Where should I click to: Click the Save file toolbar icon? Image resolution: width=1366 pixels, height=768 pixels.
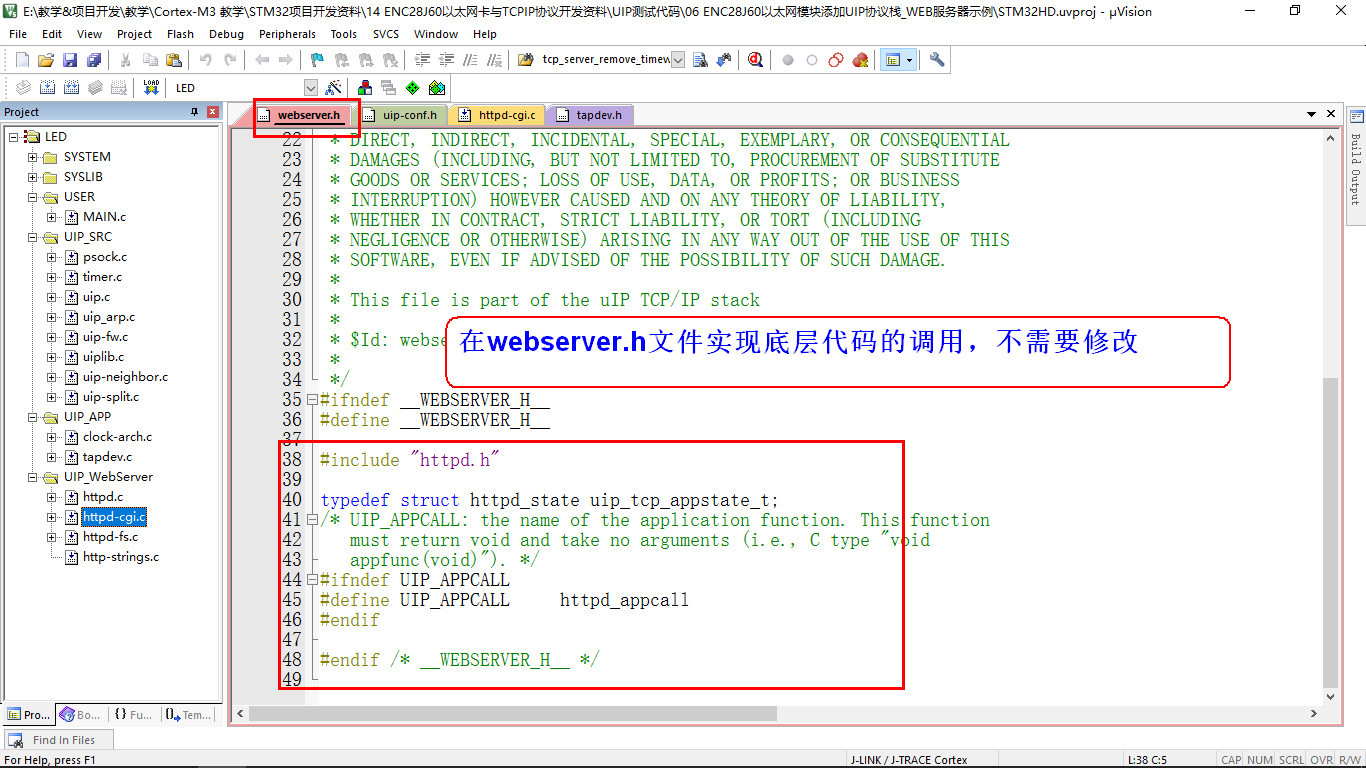pos(70,60)
